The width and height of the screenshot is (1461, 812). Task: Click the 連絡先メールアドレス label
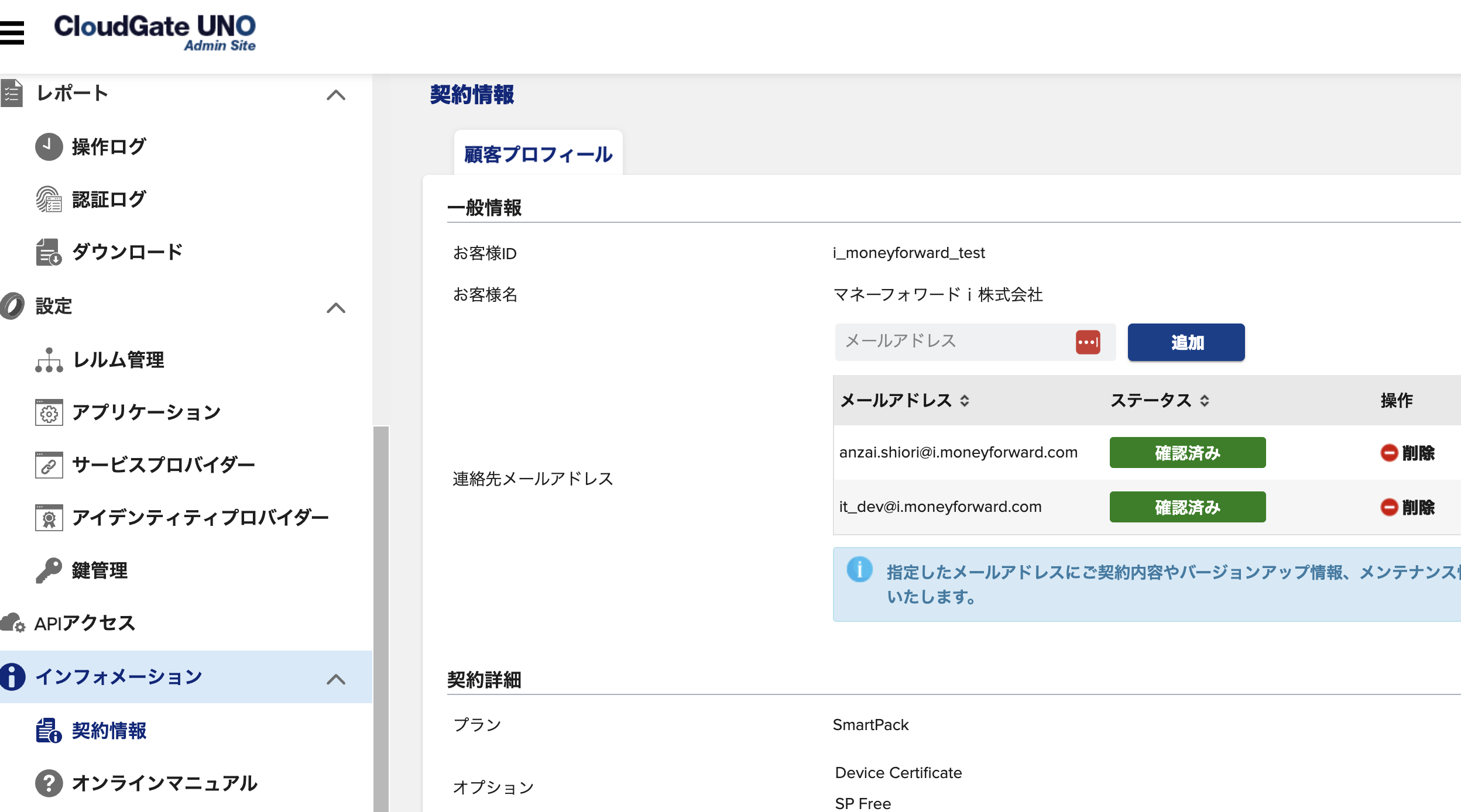(533, 479)
